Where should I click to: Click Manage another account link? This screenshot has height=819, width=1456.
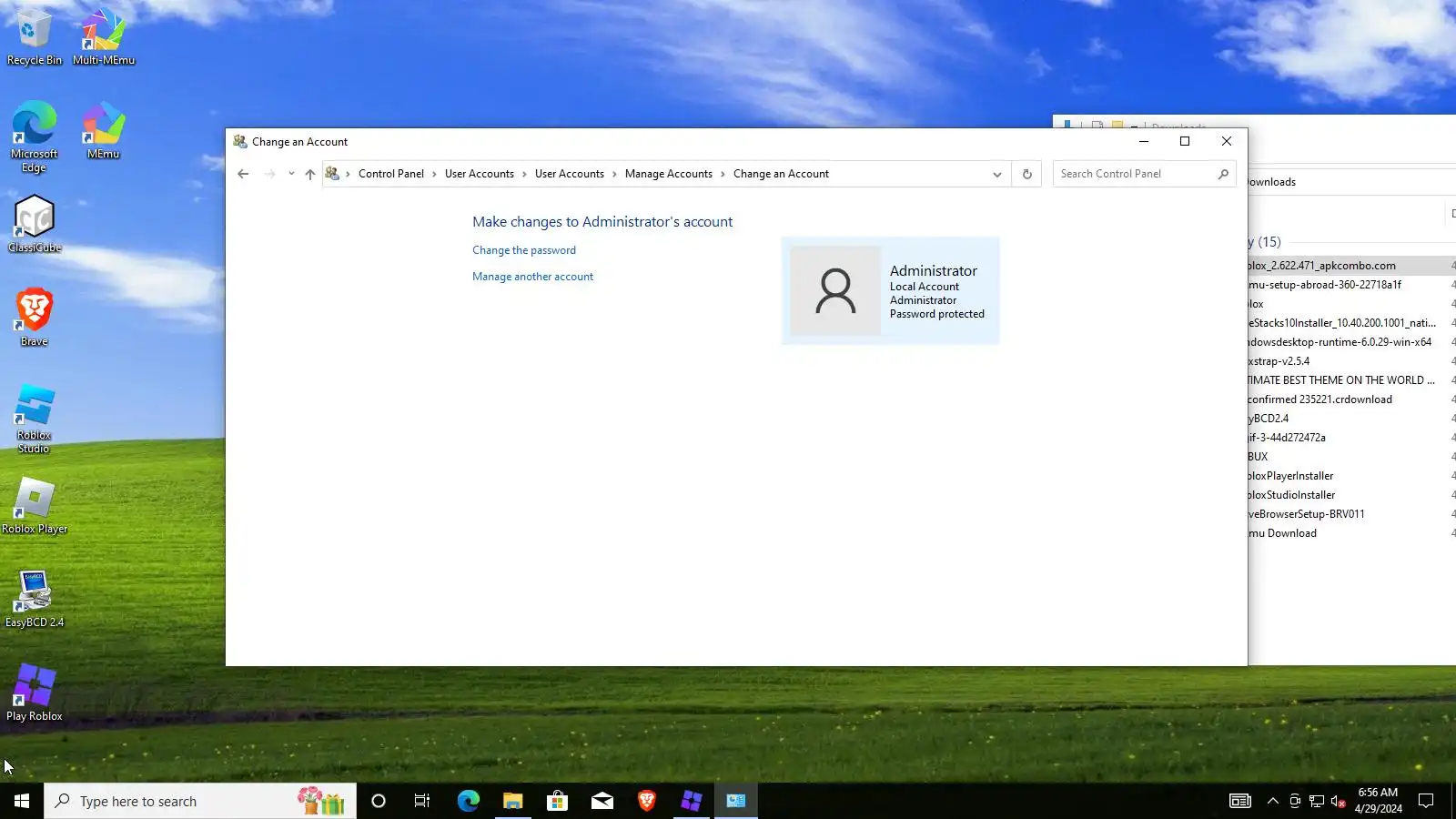(532, 277)
